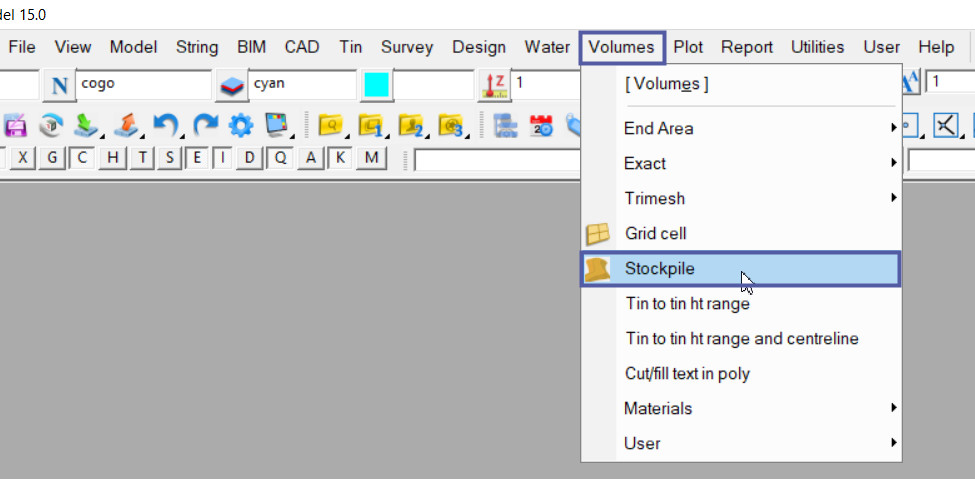Expand the User submenu under Materials

point(741,444)
